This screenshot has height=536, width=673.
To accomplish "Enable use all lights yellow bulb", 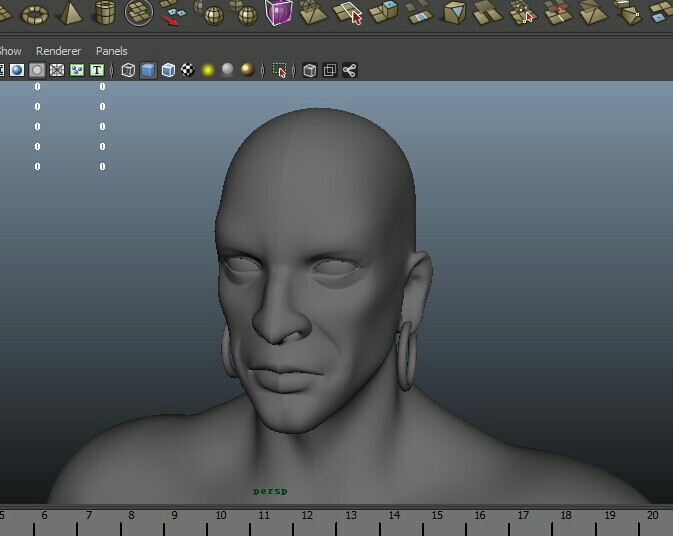I will tap(208, 70).
